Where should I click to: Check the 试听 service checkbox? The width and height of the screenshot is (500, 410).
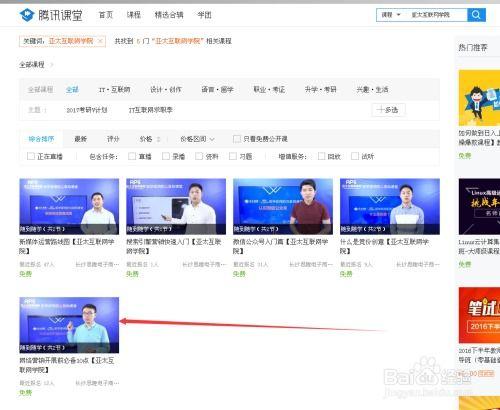(x=355, y=156)
